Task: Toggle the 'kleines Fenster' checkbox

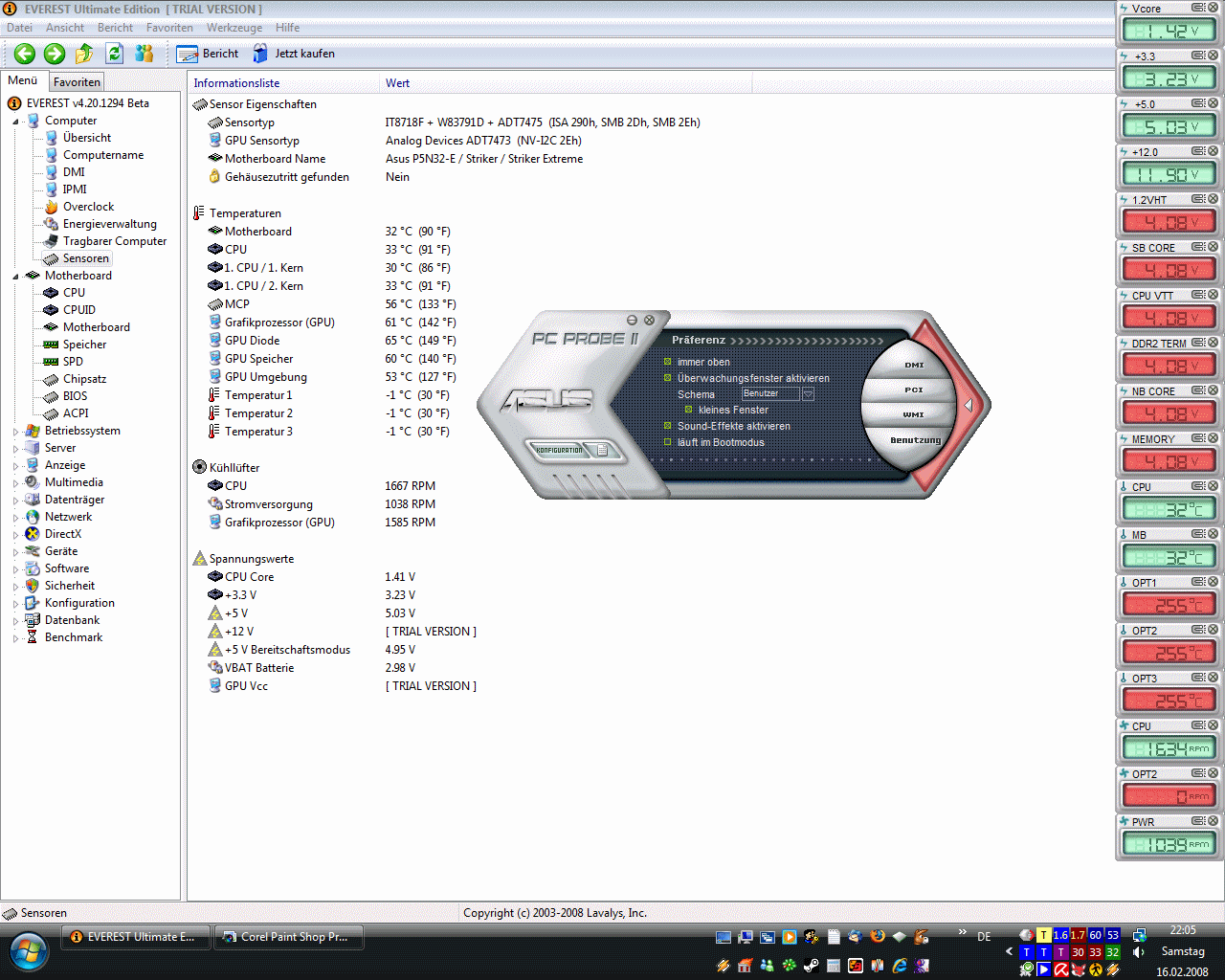Action: coord(688,410)
